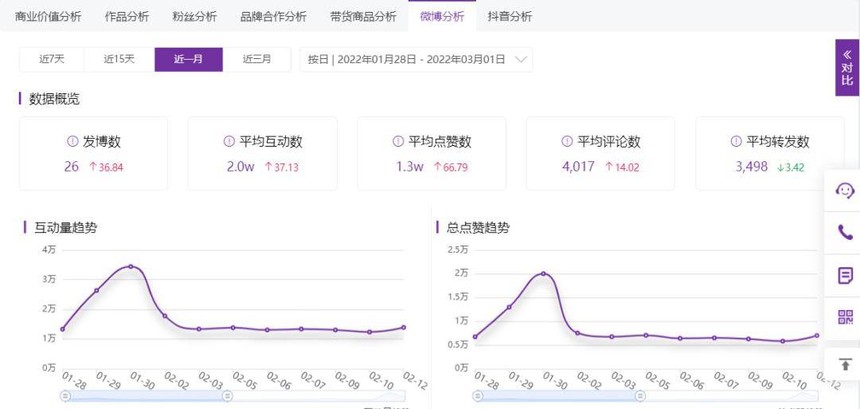The image size is (860, 409).
Task: Click the 01-30 peak point in 互动量趋势
Action: (x=131, y=266)
